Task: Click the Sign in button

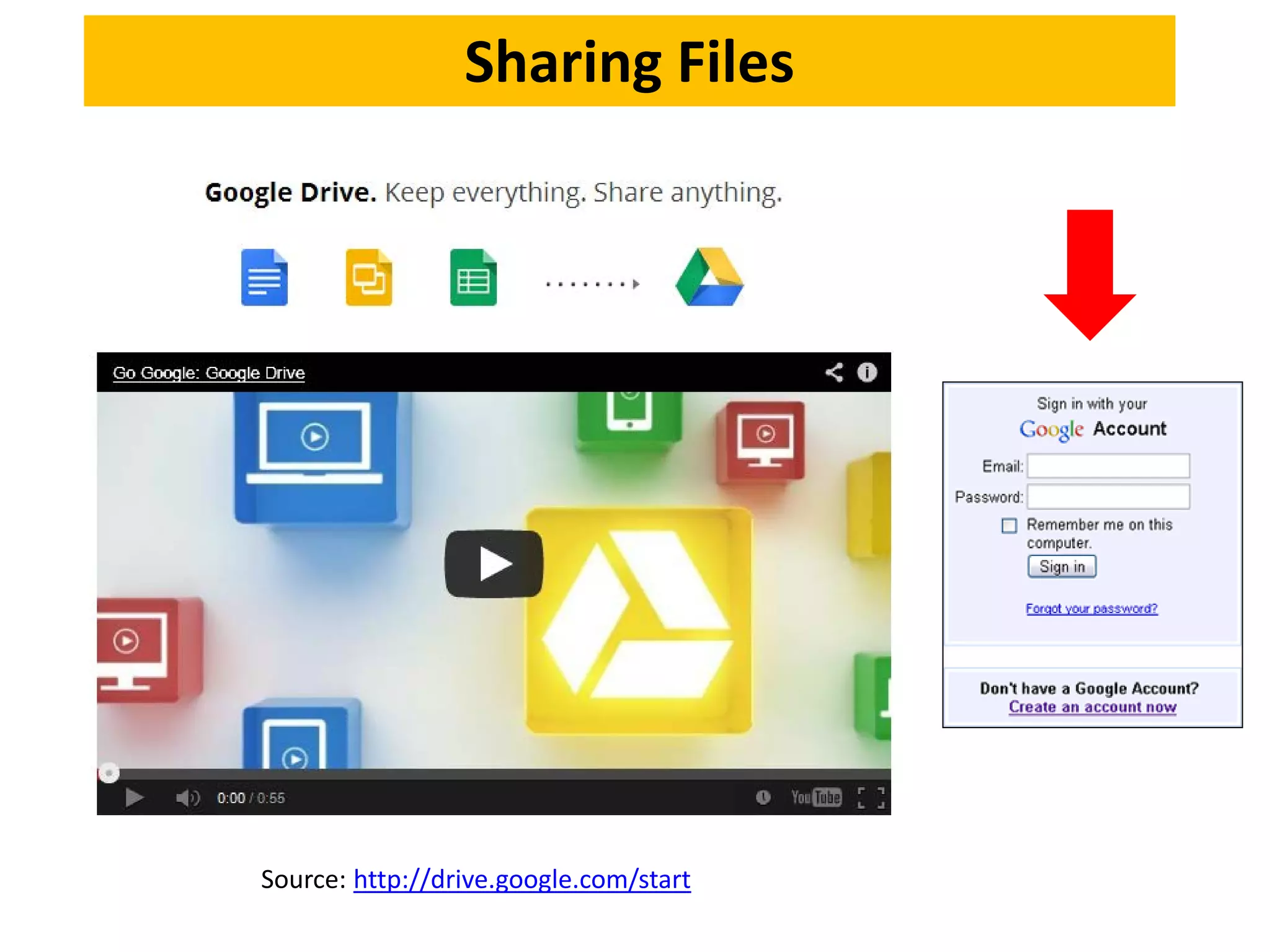Action: 1062,566
